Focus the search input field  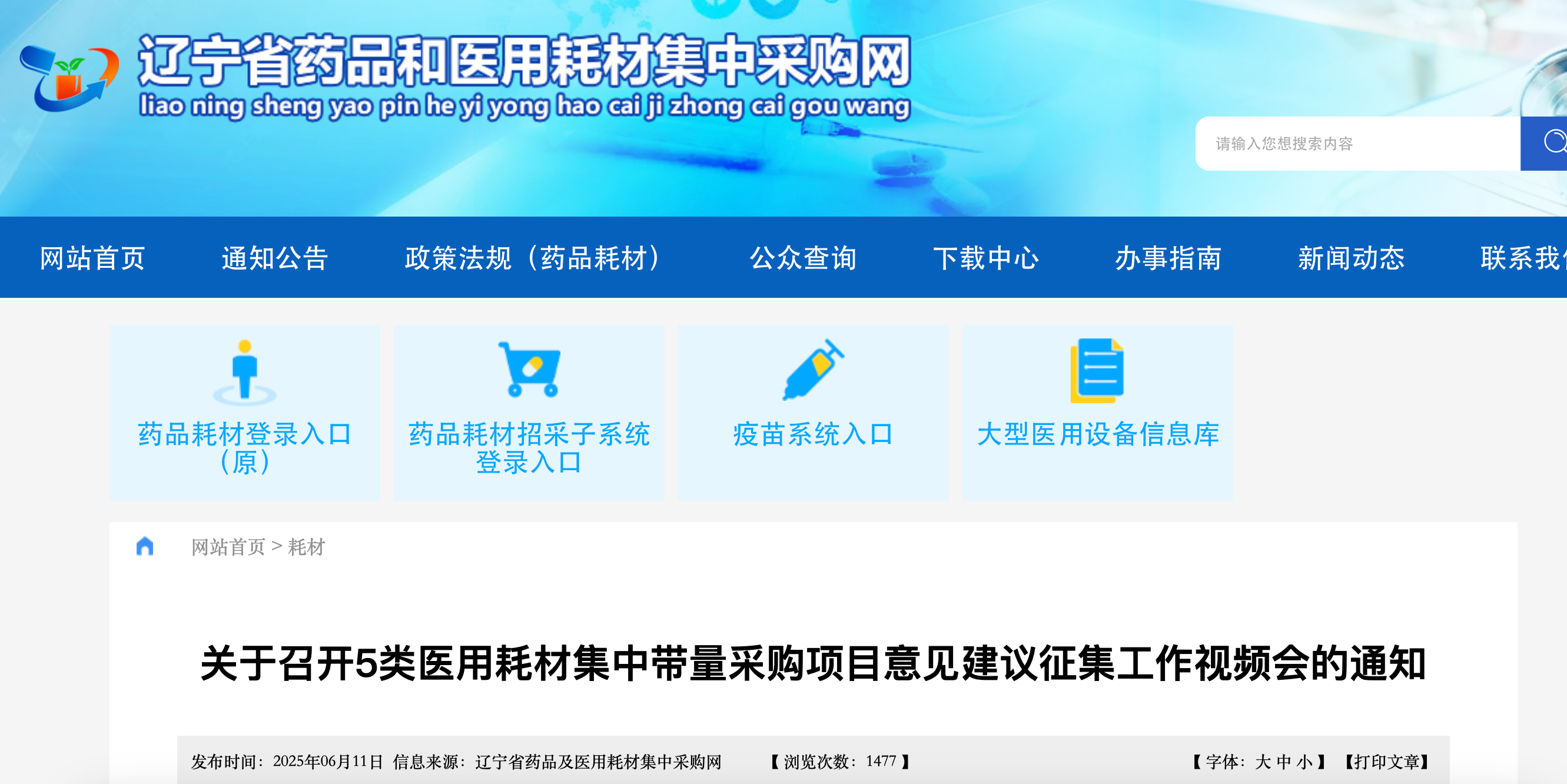[1358, 144]
